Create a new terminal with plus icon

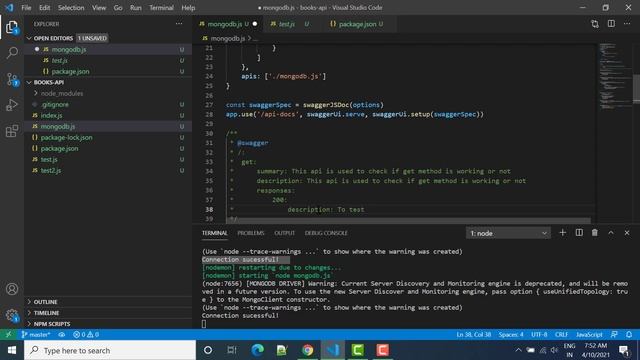(562, 233)
